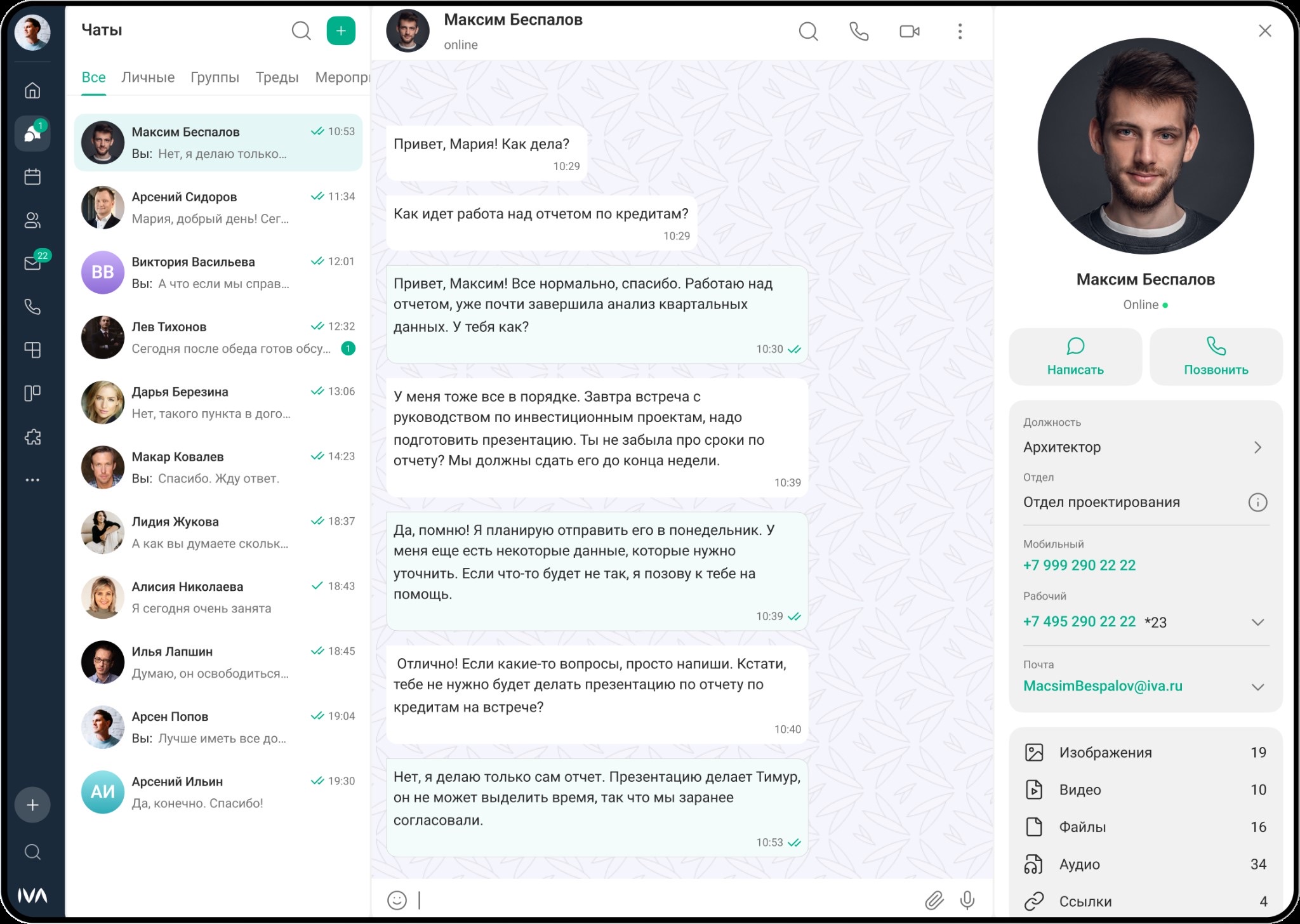
Task: Record a voice message with the microphone
Action: 967,900
